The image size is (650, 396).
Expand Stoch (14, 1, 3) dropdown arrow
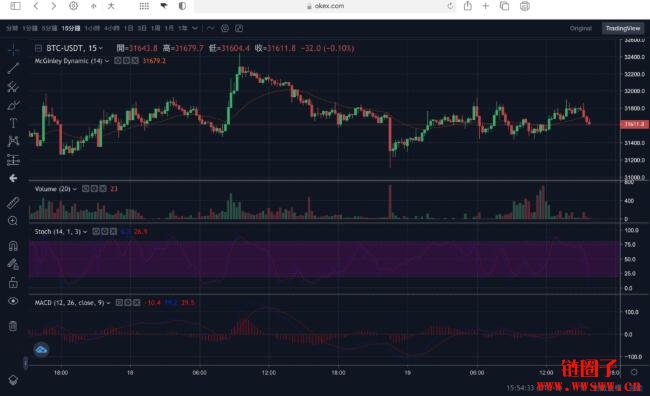(x=85, y=232)
